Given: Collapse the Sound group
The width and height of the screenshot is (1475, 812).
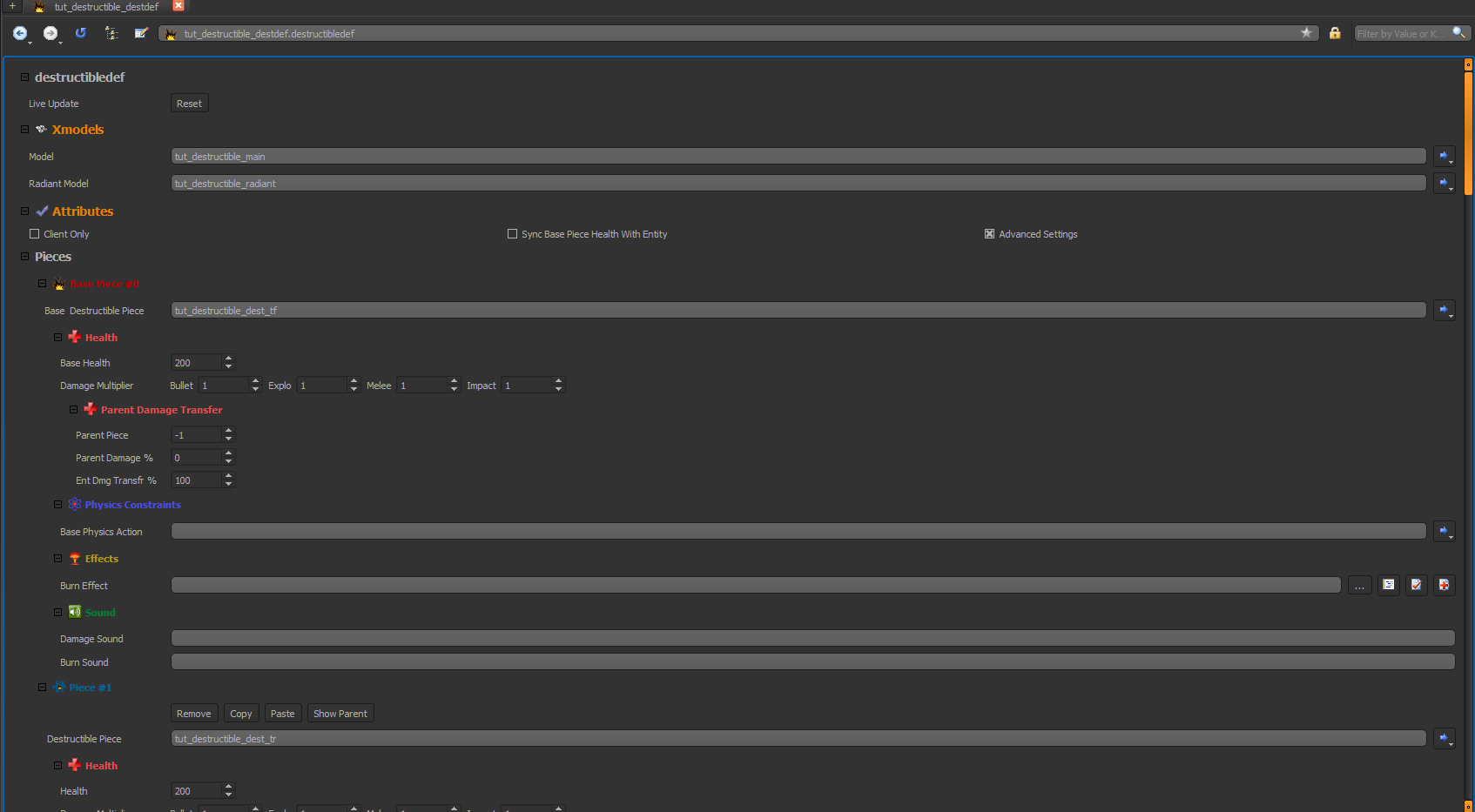Looking at the screenshot, I should tap(58, 613).
